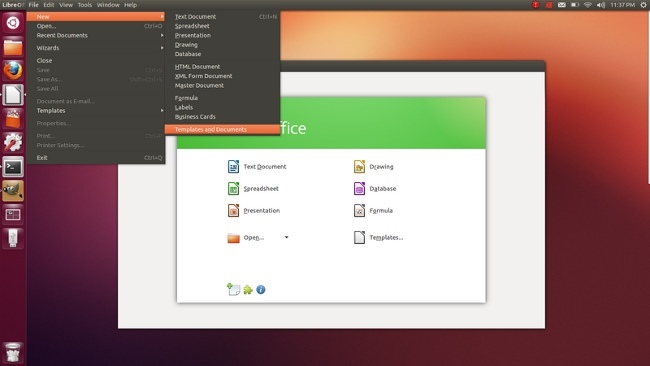
Task: Launch Firefox from the dock
Action: coord(13,70)
